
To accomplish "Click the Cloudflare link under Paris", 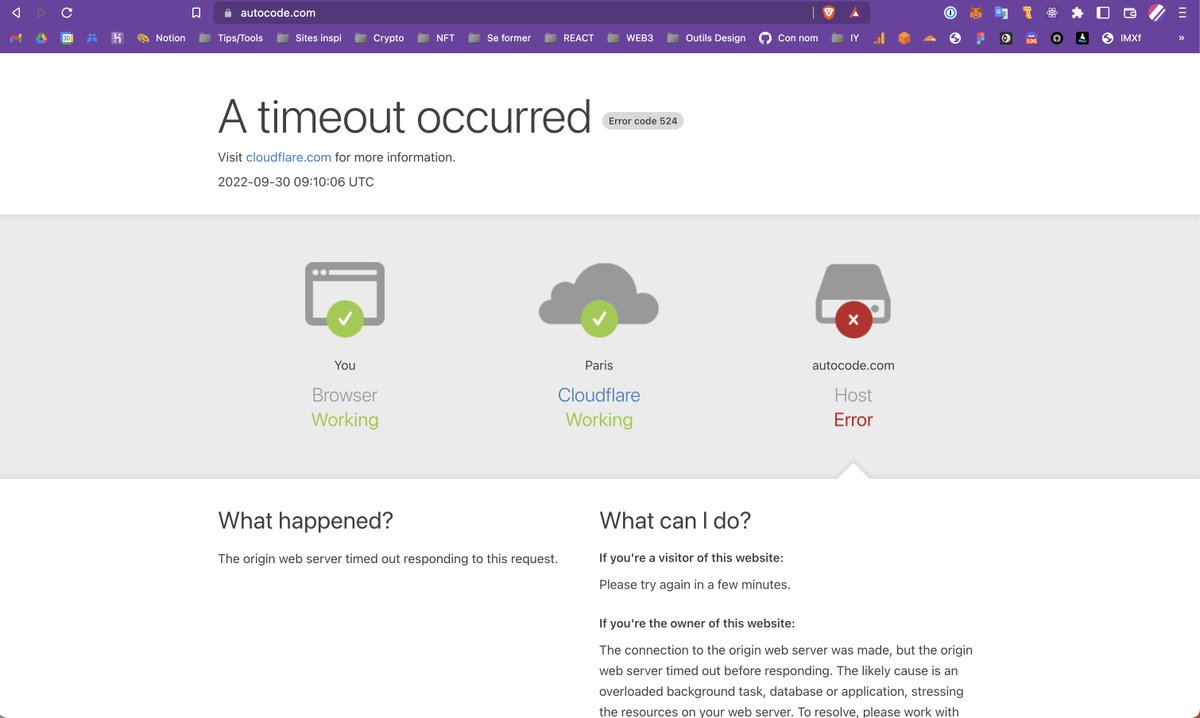I will tap(599, 395).
